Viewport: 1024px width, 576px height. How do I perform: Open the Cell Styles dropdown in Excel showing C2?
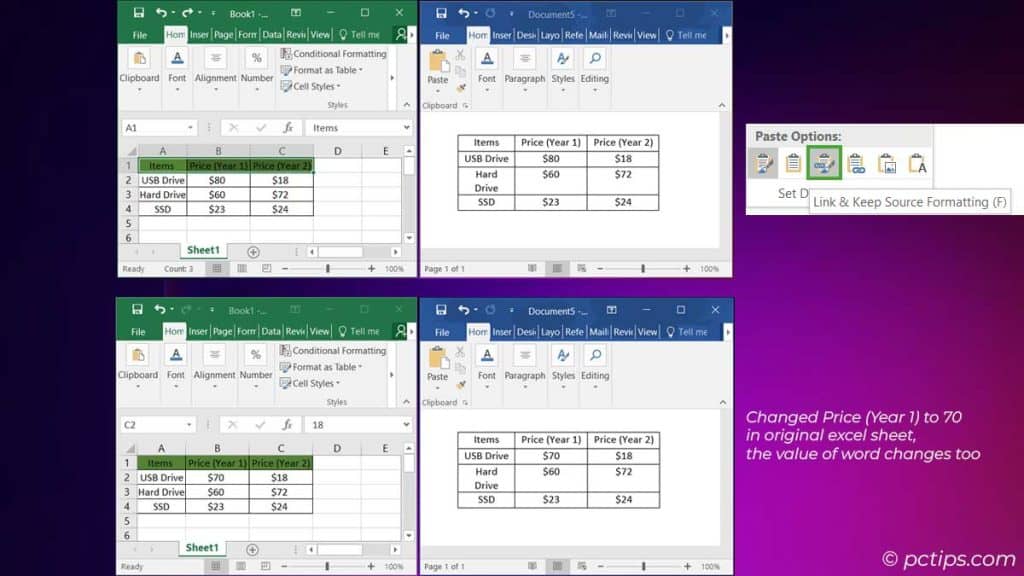point(320,383)
